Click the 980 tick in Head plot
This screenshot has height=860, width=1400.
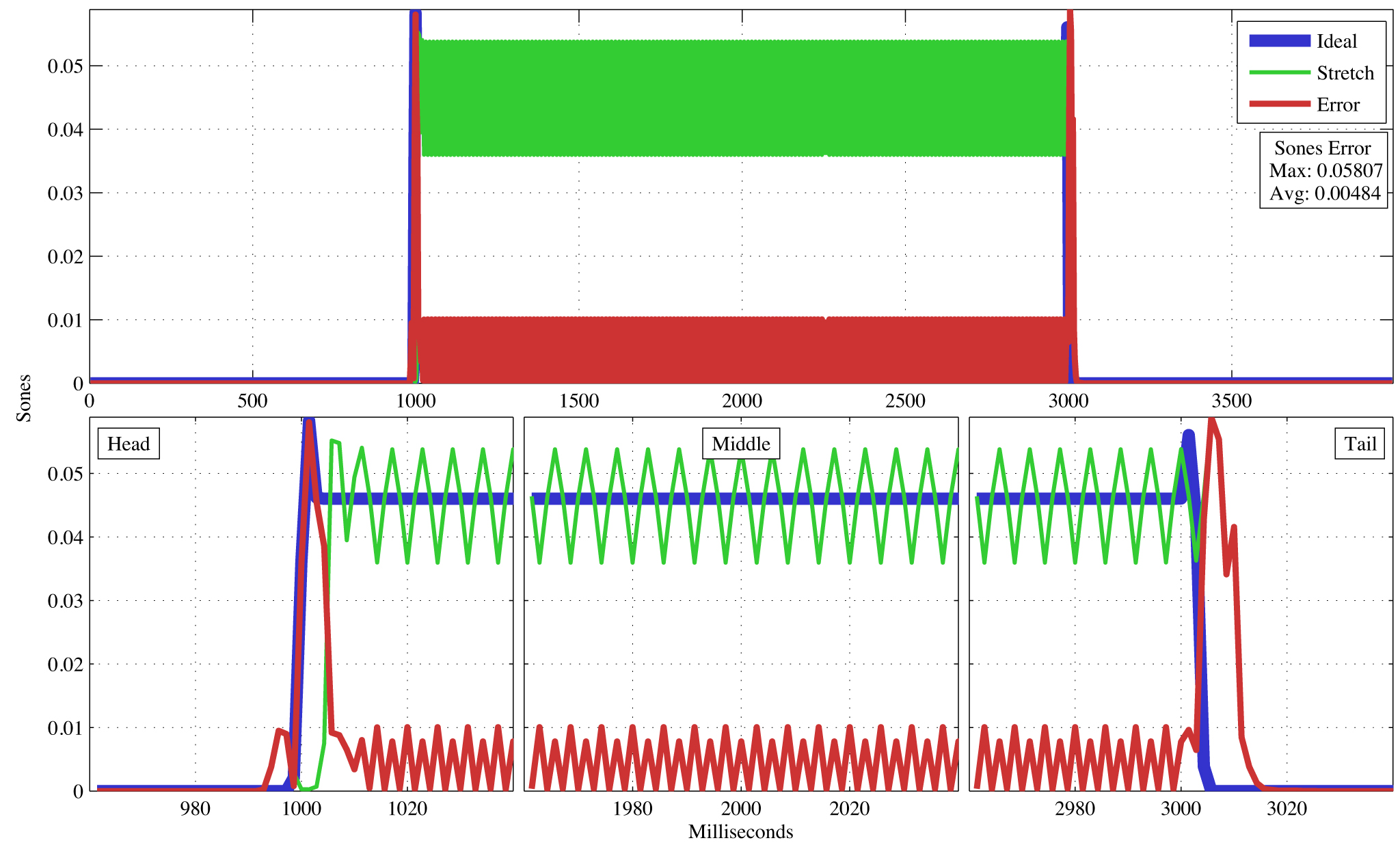point(195,809)
